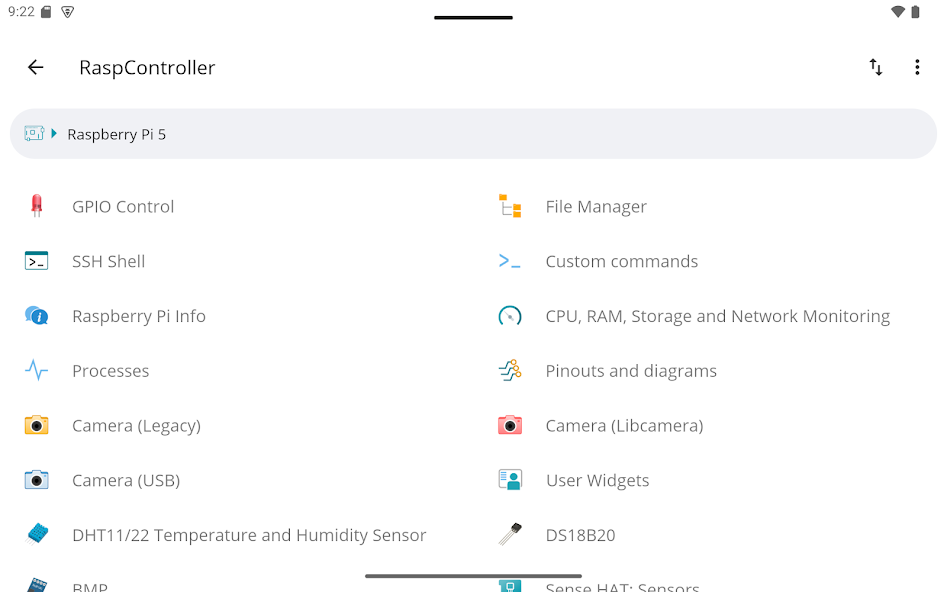Screen dimensions: 947x592
Task: Tap the yellow Camera (Legacy) icon
Action: click(36, 425)
